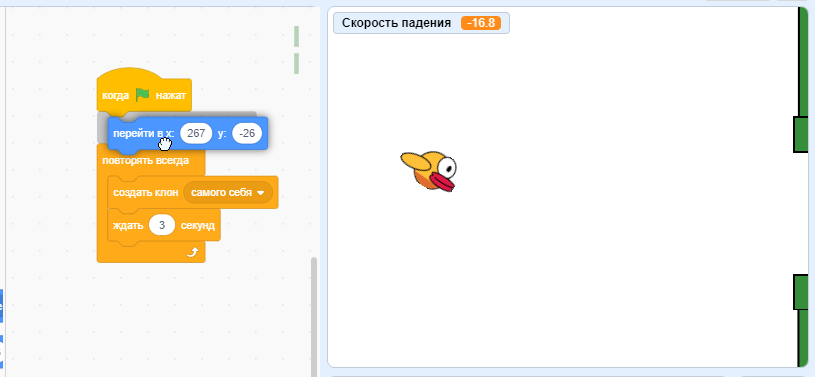
Task: Click the loop arrow icon on forever block
Action: [192, 252]
